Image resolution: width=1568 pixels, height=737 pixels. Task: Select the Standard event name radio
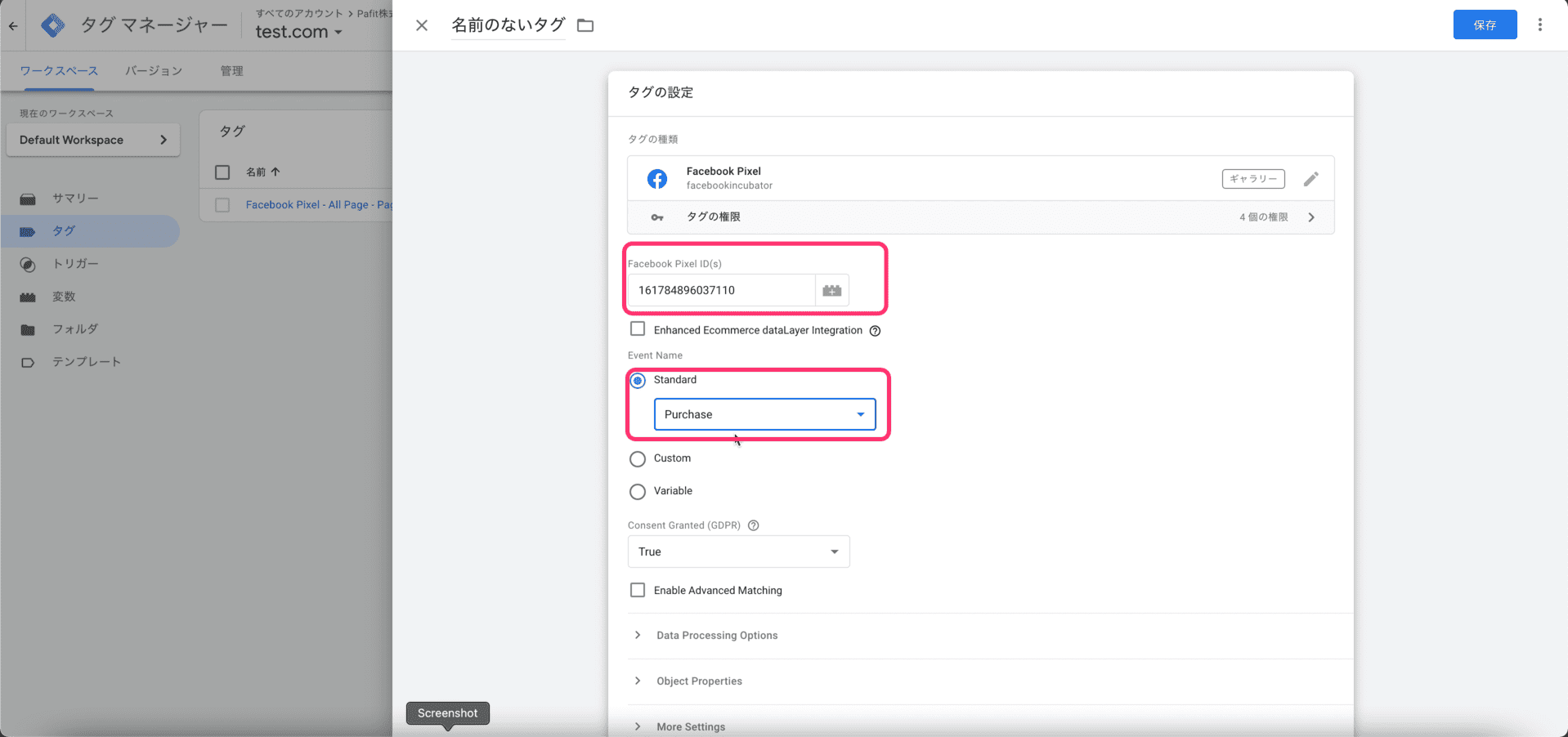click(638, 381)
